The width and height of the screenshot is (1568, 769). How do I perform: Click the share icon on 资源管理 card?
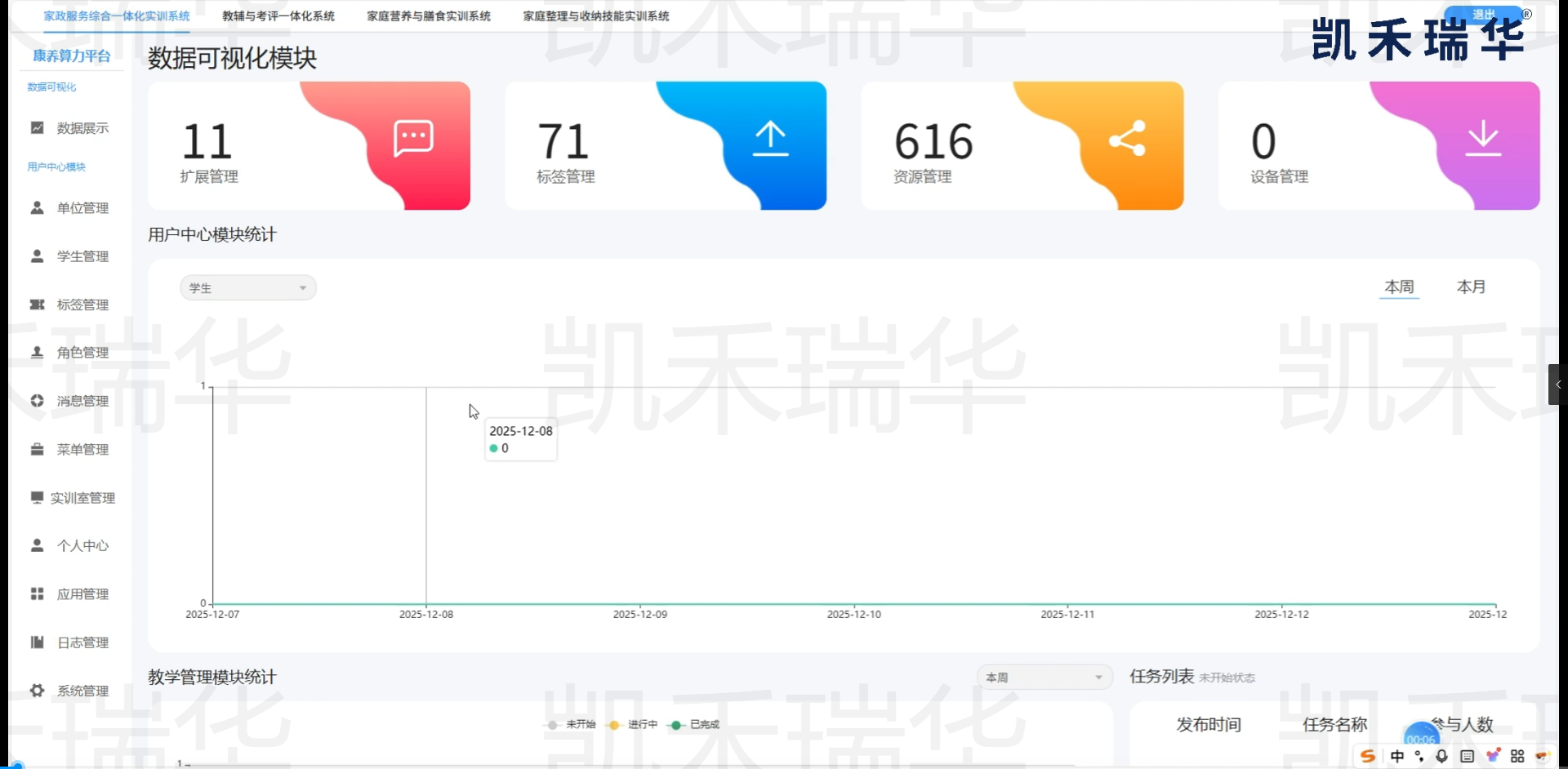1127,138
